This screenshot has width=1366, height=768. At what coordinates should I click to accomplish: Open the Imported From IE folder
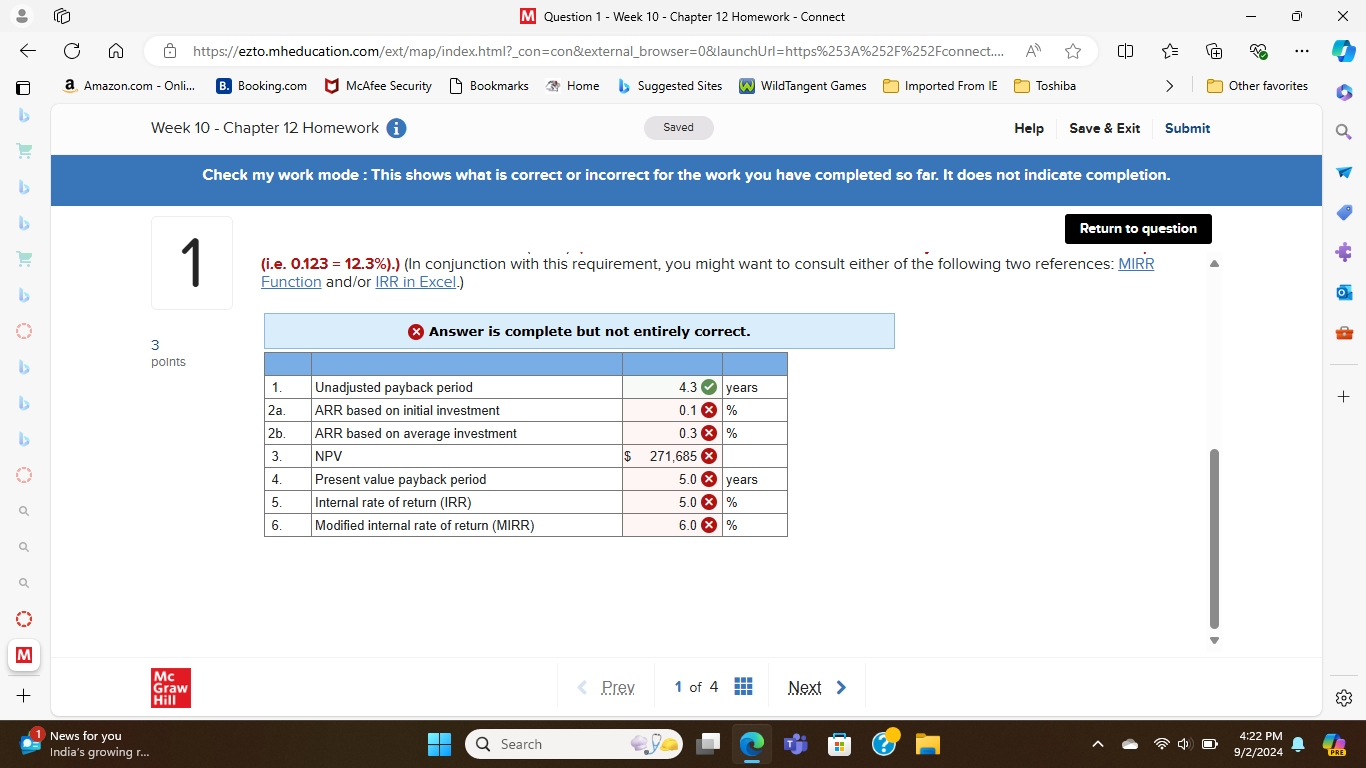point(940,86)
